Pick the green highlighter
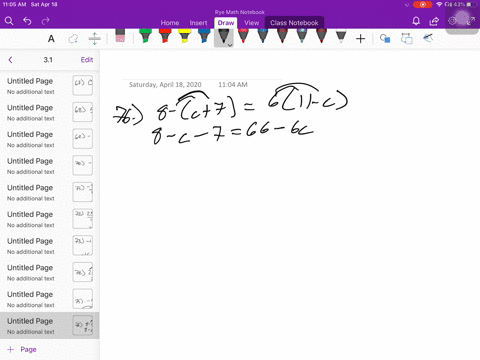This screenshot has width=480, height=360. coord(145,36)
